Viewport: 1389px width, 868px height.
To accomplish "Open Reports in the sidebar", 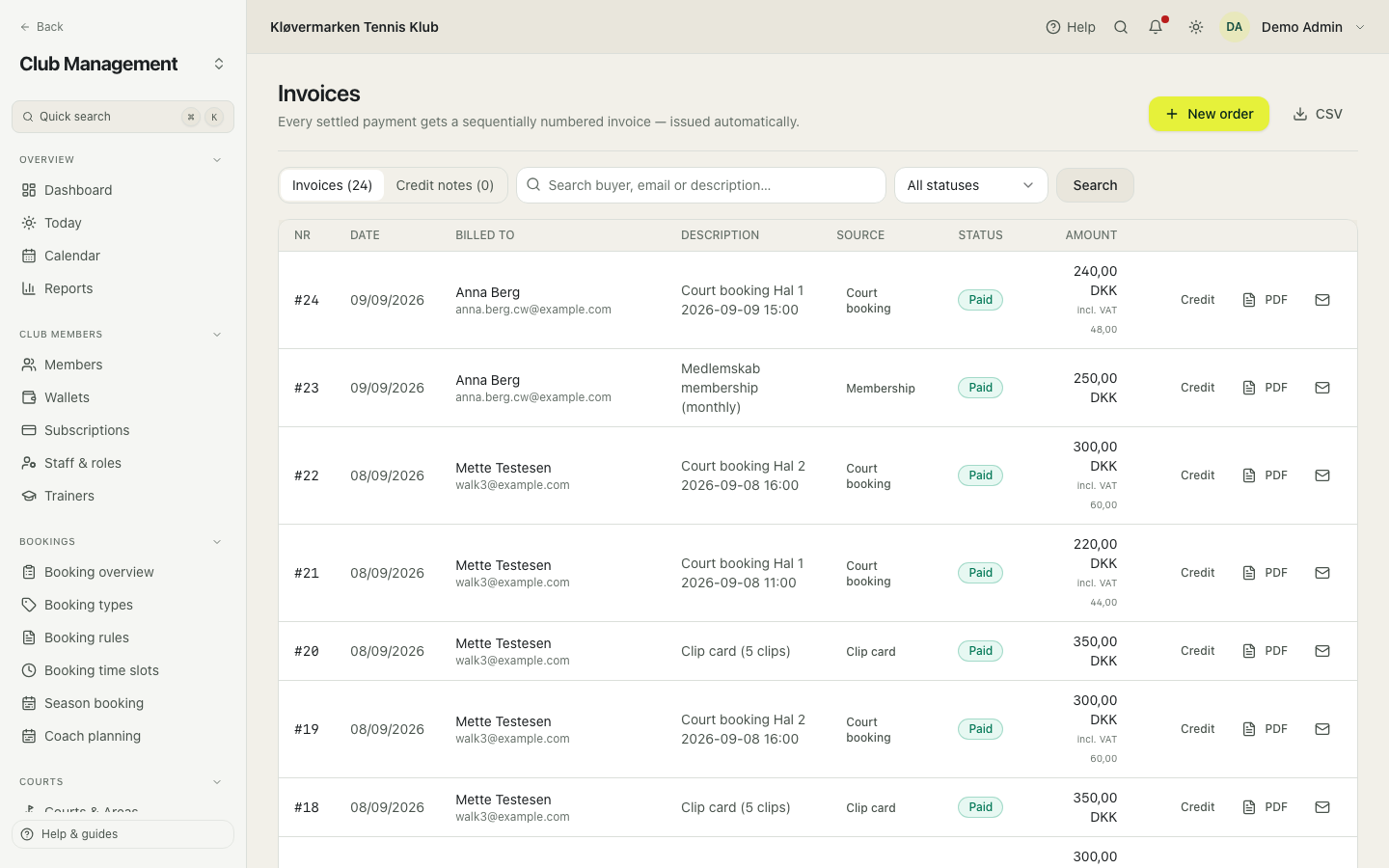I will point(123,288).
